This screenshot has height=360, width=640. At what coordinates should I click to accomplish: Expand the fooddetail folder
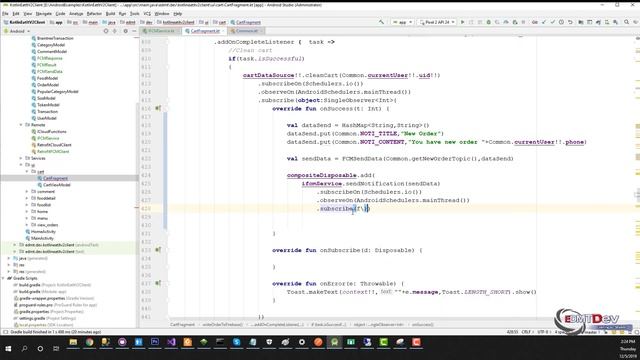pos(27,198)
